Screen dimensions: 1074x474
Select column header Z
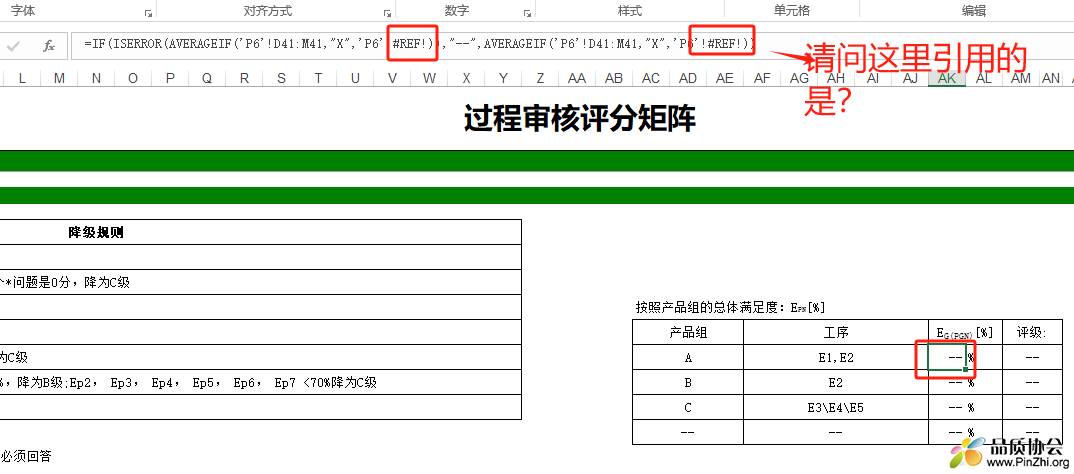(x=540, y=78)
